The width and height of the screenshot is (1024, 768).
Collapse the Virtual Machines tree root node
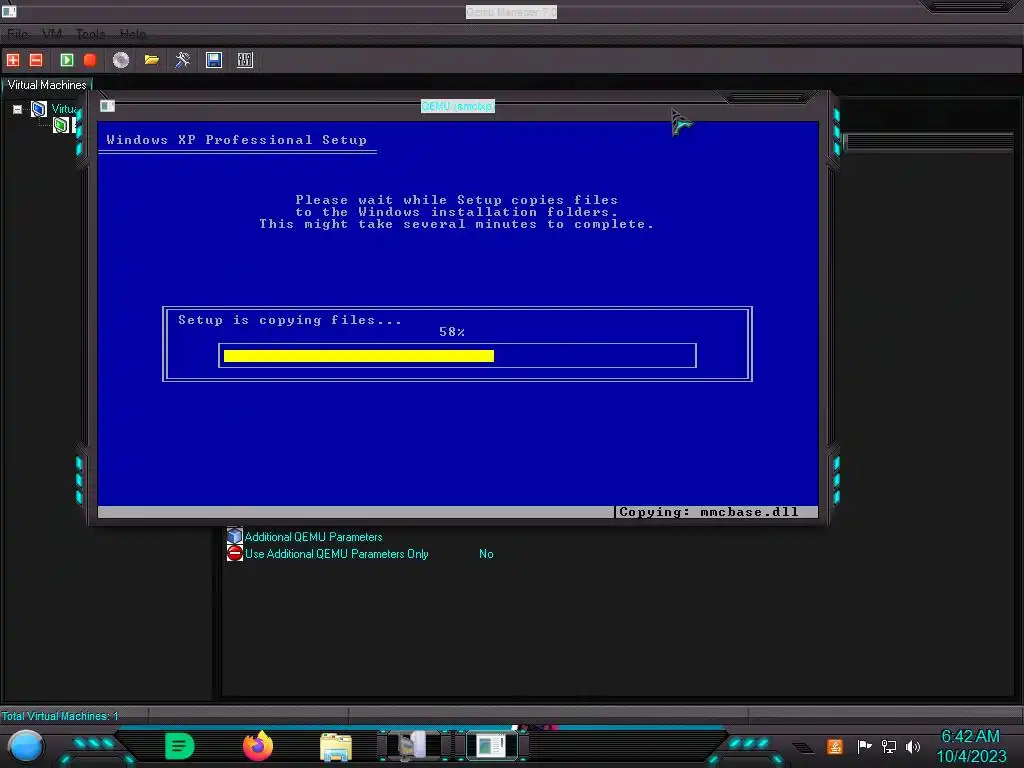(x=18, y=110)
